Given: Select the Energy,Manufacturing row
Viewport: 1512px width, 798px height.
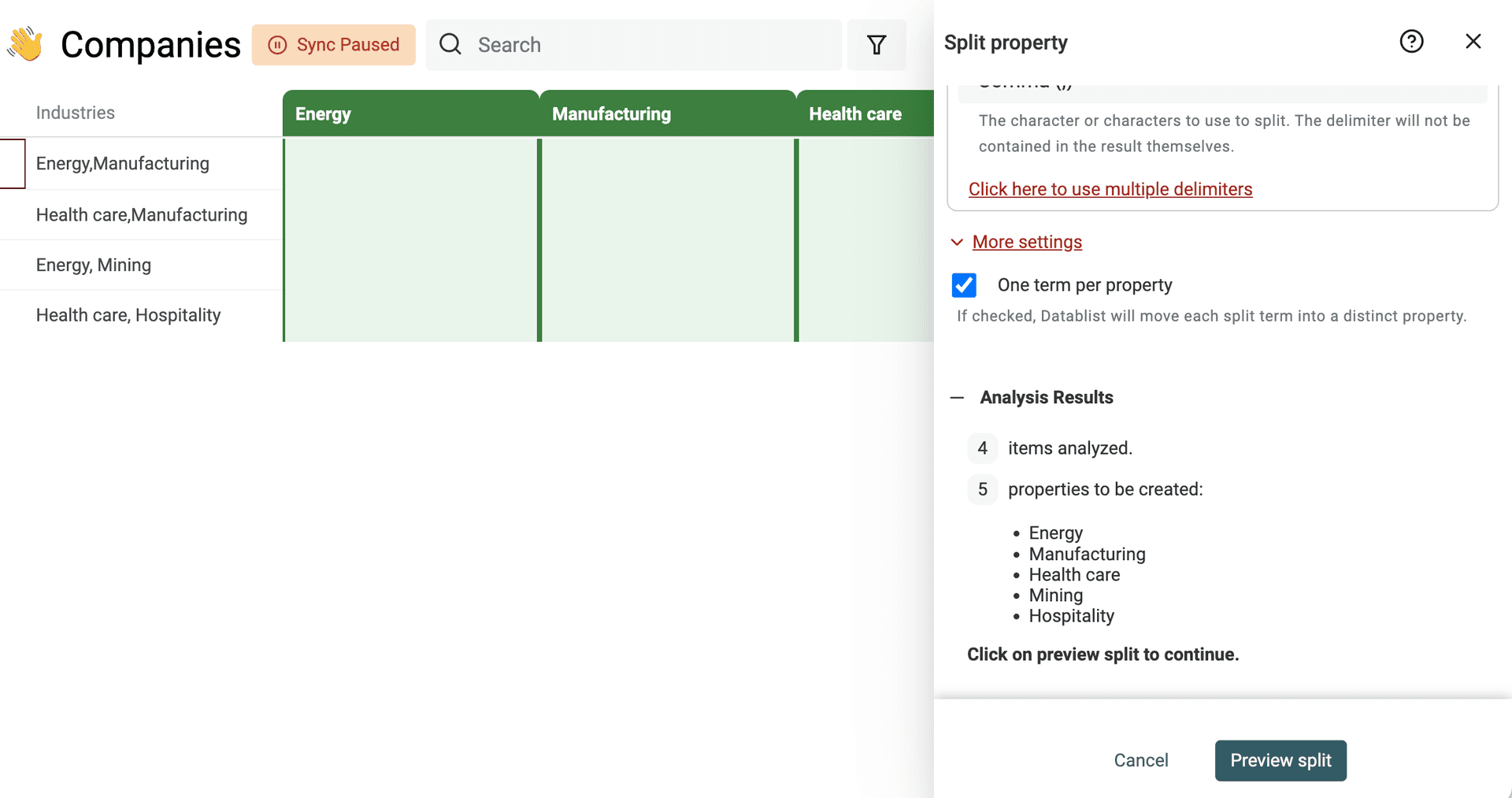Looking at the screenshot, I should 123,164.
